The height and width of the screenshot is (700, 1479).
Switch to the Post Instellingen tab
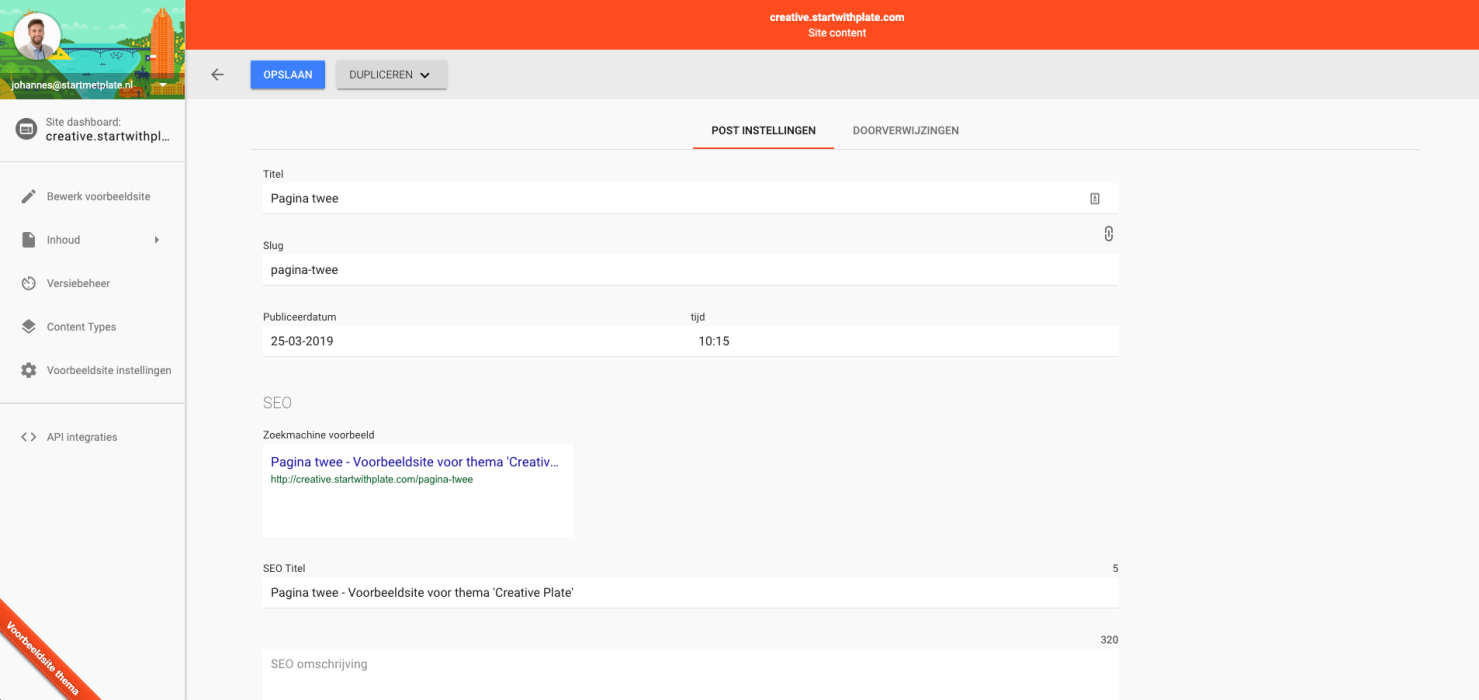[x=763, y=131]
